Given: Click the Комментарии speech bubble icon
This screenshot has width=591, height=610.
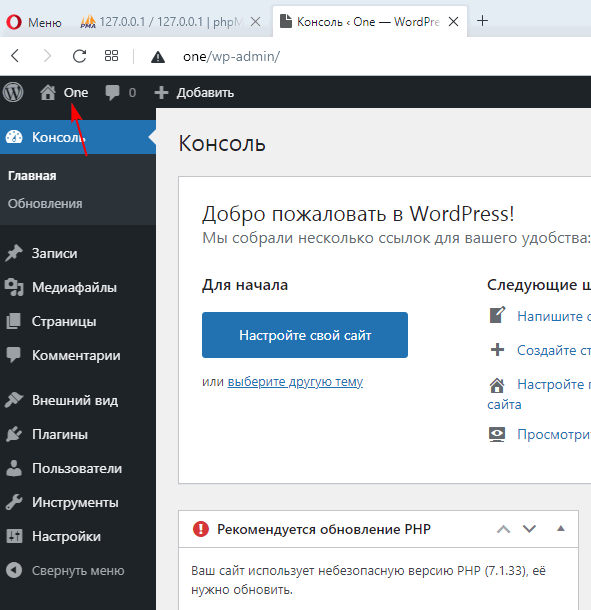Looking at the screenshot, I should pos(14,355).
